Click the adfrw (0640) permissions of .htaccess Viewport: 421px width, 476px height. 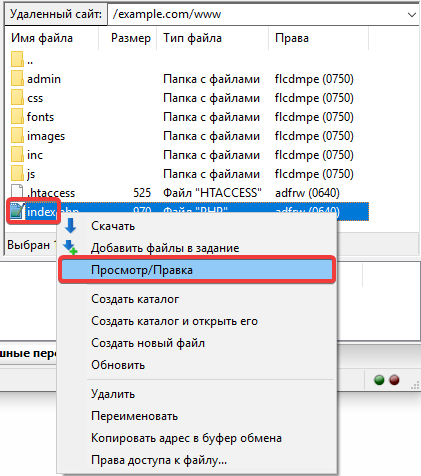click(307, 193)
